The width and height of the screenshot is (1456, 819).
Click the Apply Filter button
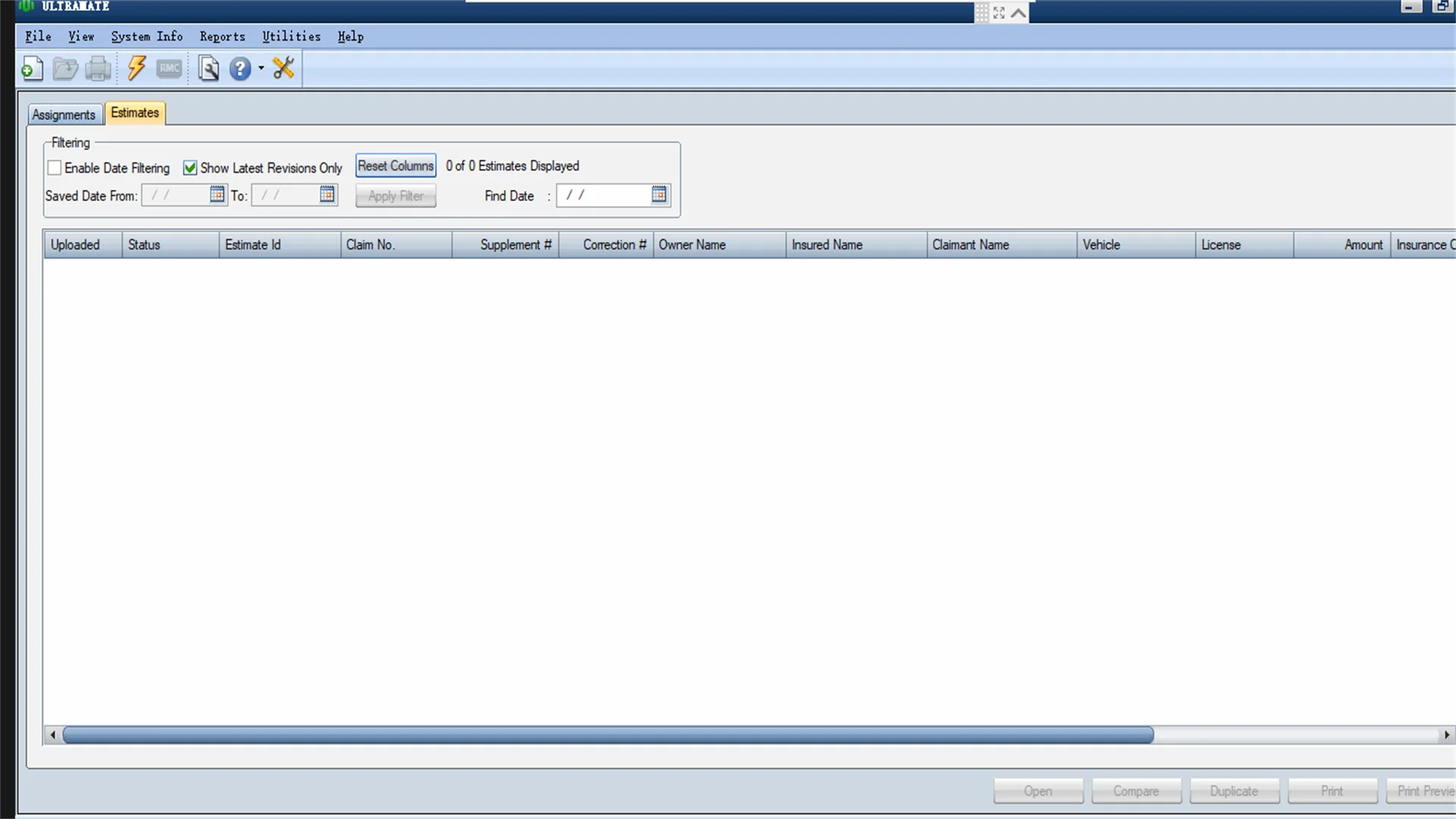(x=396, y=196)
